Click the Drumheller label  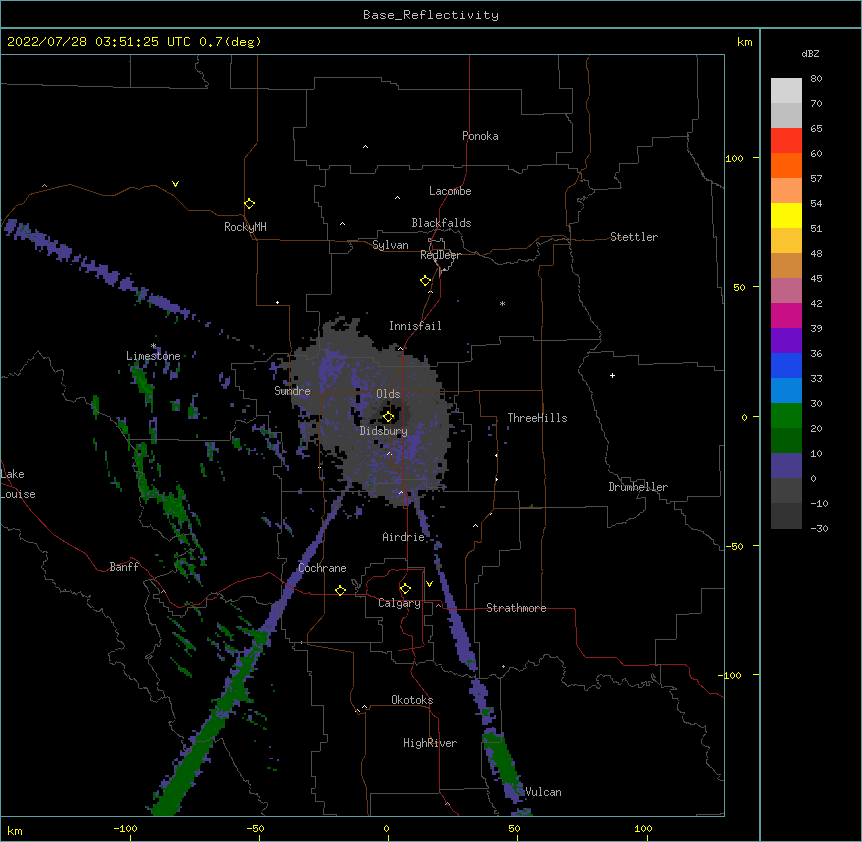pos(638,487)
